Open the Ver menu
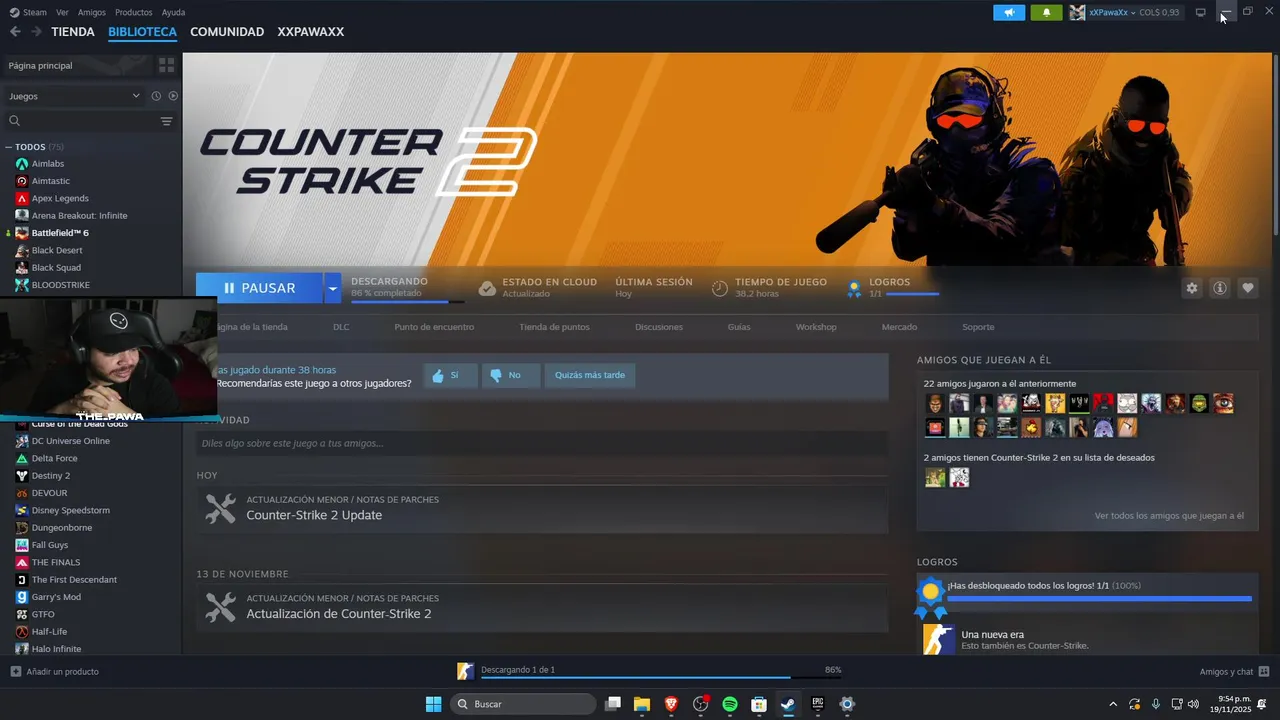This screenshot has height=720, width=1280. coord(62,12)
